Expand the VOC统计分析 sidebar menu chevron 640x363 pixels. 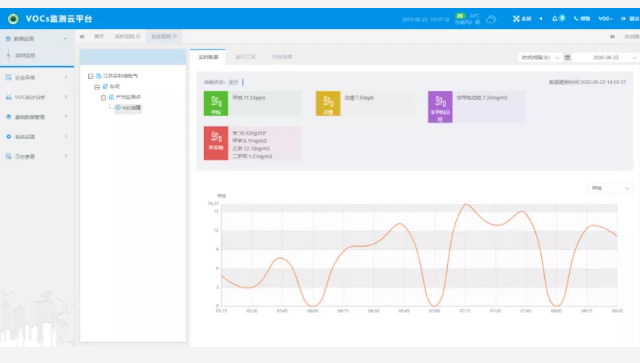(x=66, y=97)
